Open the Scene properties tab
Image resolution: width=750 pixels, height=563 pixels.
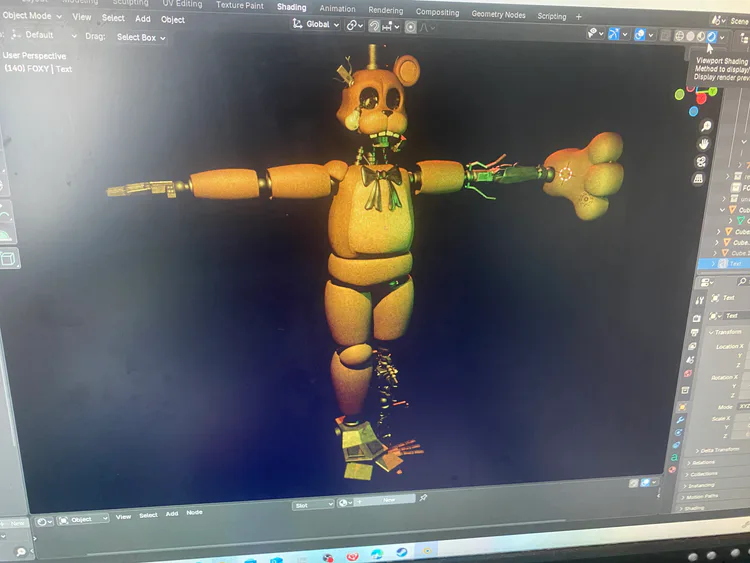click(x=690, y=359)
